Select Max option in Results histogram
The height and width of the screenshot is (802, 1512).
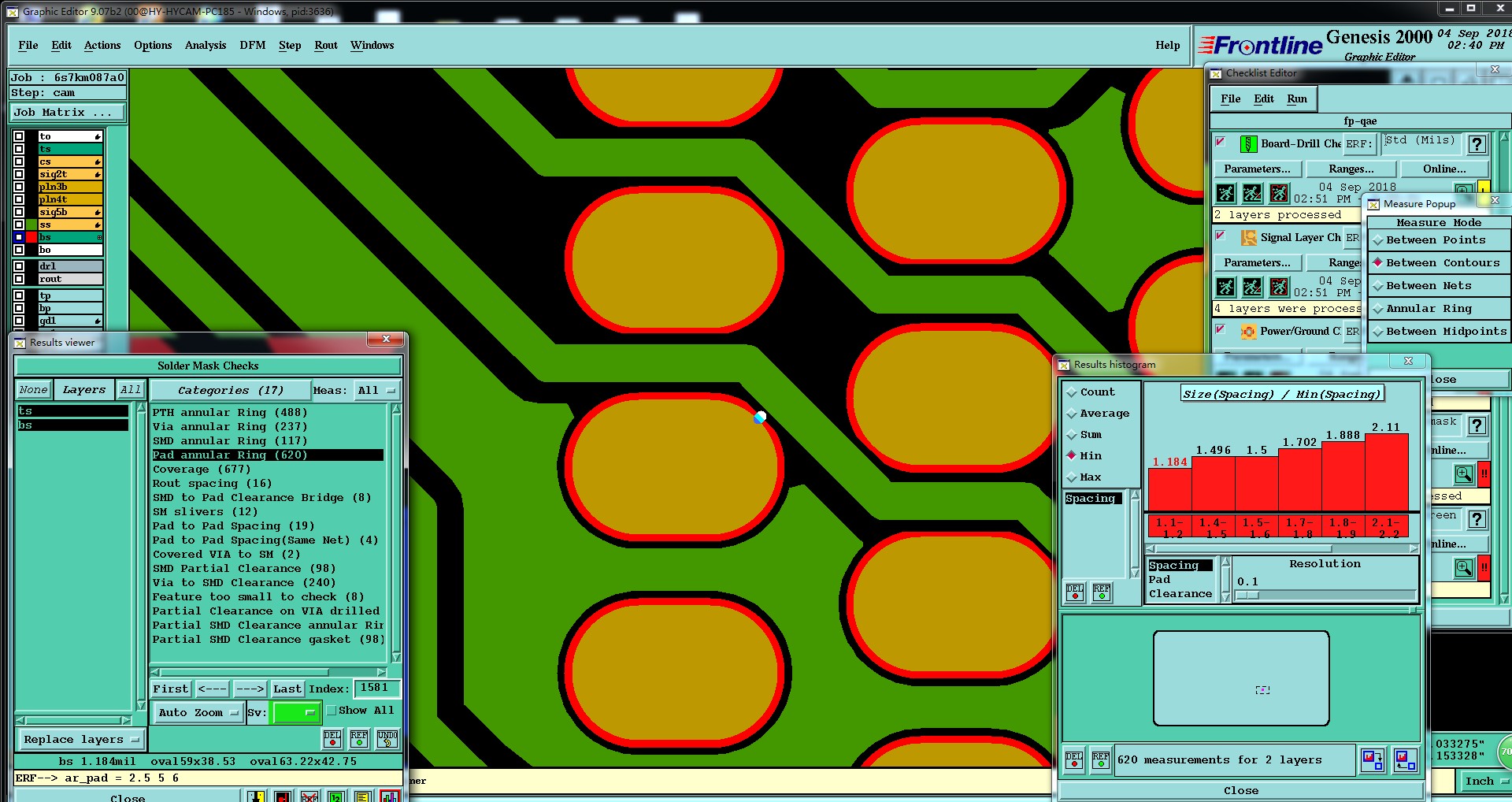coord(1084,477)
